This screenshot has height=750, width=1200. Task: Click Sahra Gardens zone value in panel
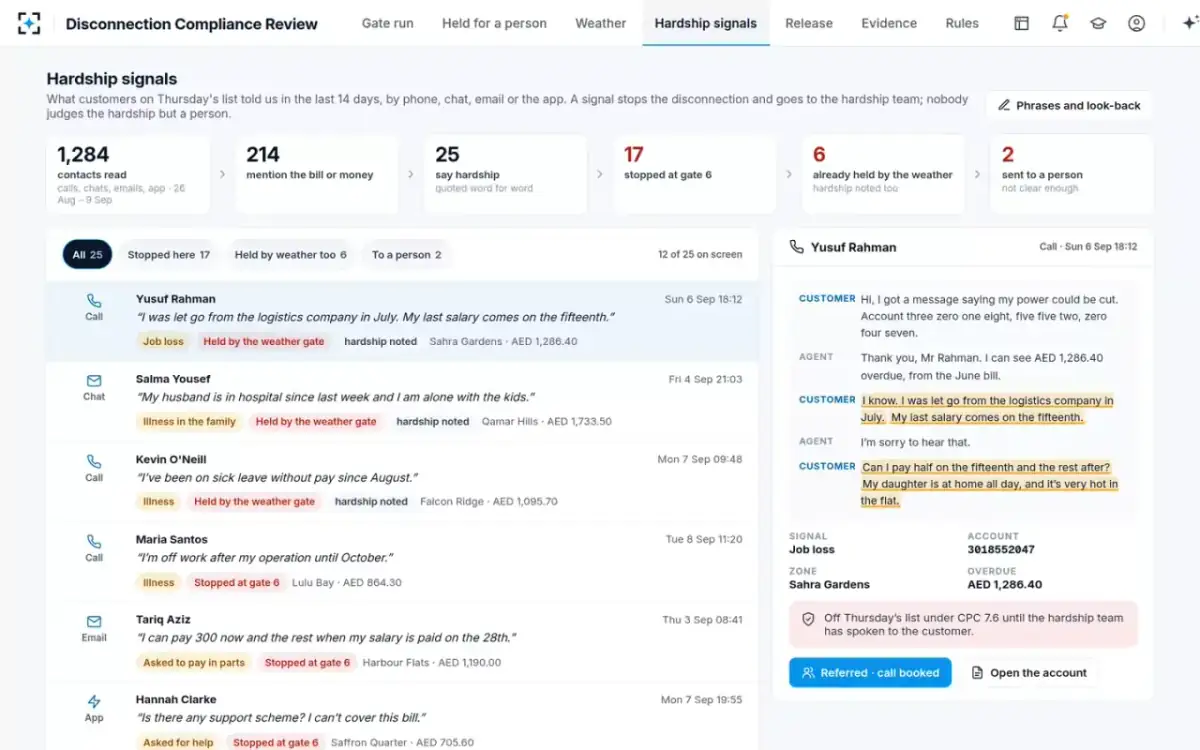(x=829, y=584)
